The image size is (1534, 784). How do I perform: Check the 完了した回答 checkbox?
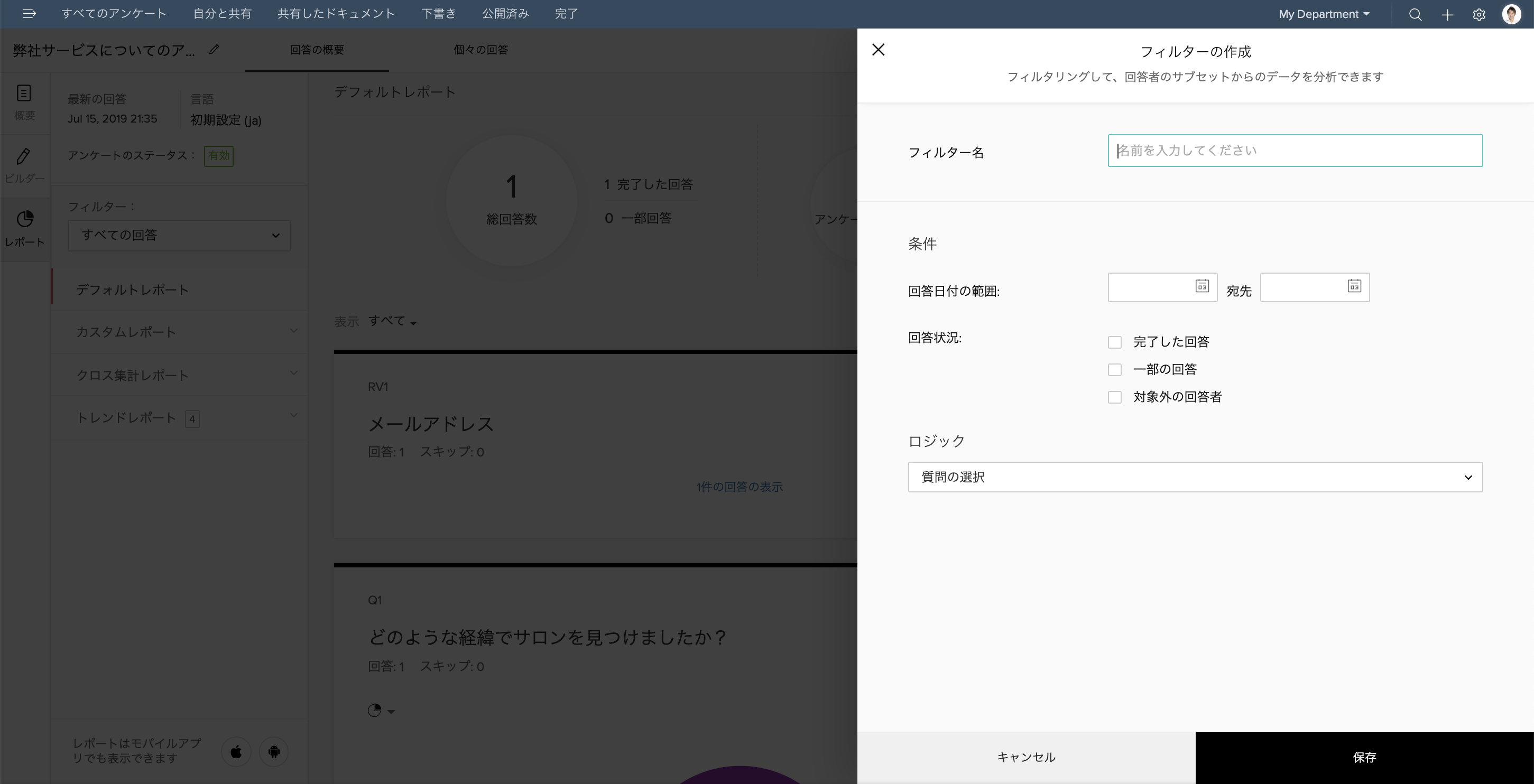point(1114,342)
